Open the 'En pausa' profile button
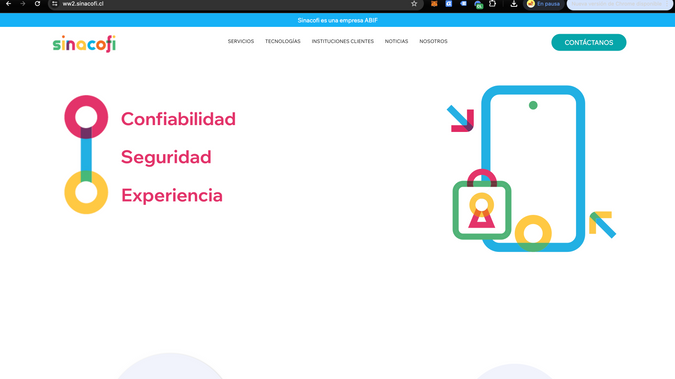 pyautogui.click(x=544, y=4)
